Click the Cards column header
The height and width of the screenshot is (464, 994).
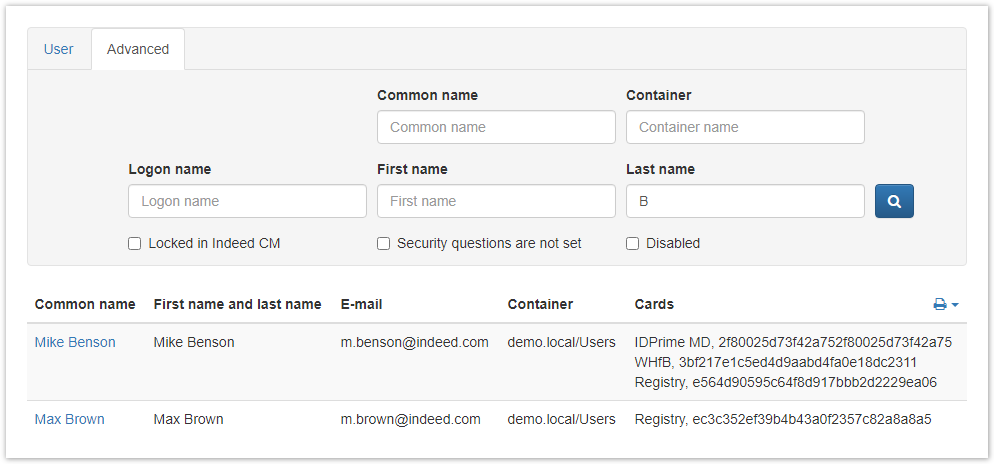(x=654, y=304)
